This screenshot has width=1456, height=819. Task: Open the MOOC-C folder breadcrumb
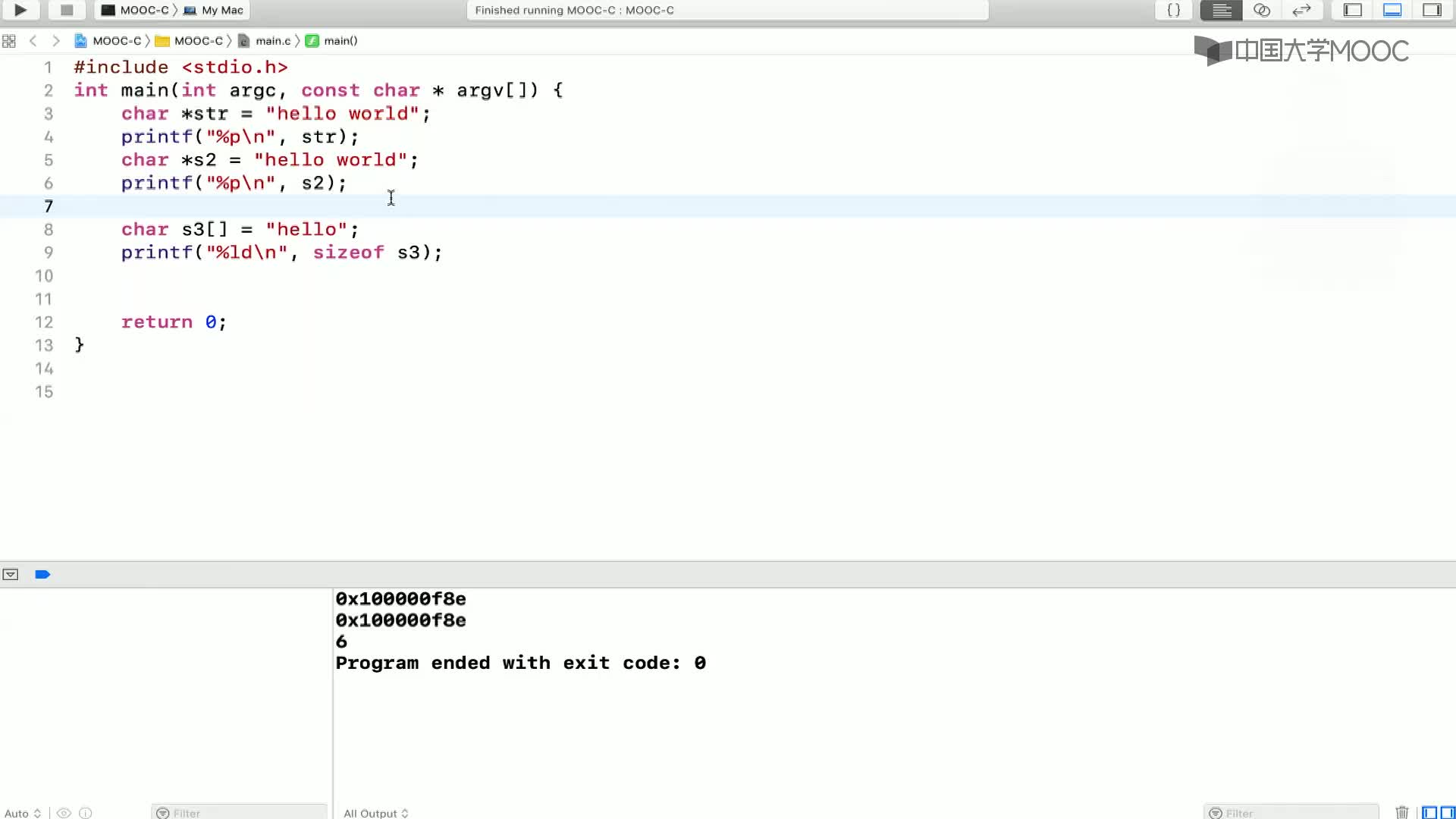pos(190,41)
